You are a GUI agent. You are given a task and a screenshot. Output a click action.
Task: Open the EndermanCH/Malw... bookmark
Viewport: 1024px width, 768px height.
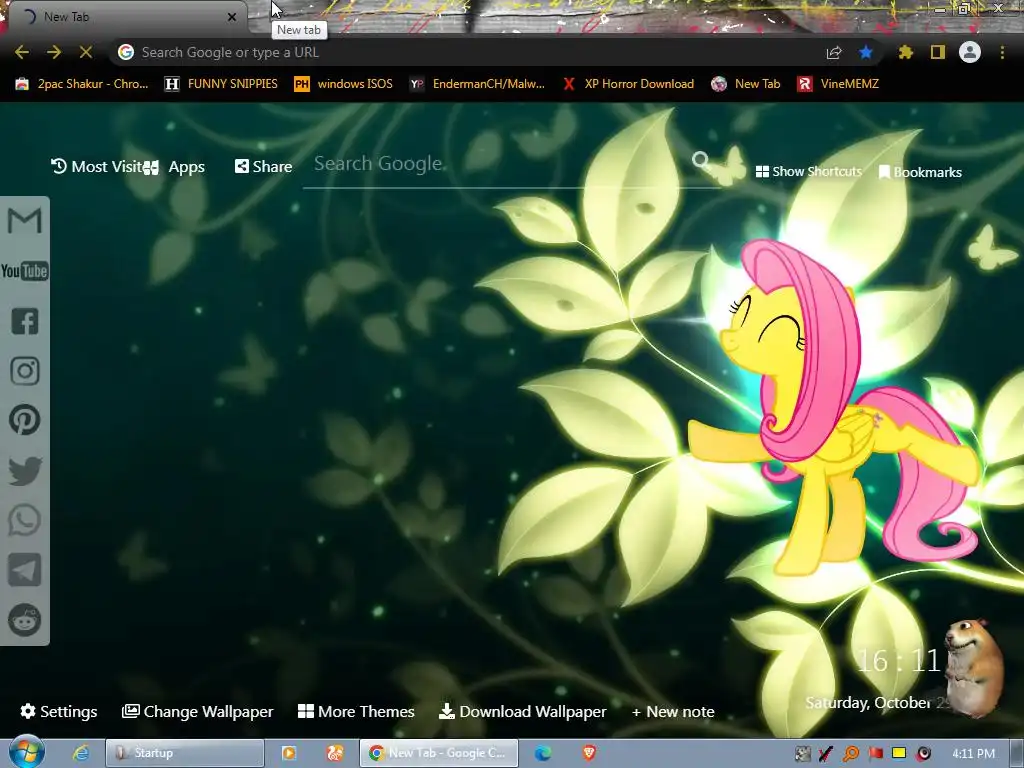point(477,84)
